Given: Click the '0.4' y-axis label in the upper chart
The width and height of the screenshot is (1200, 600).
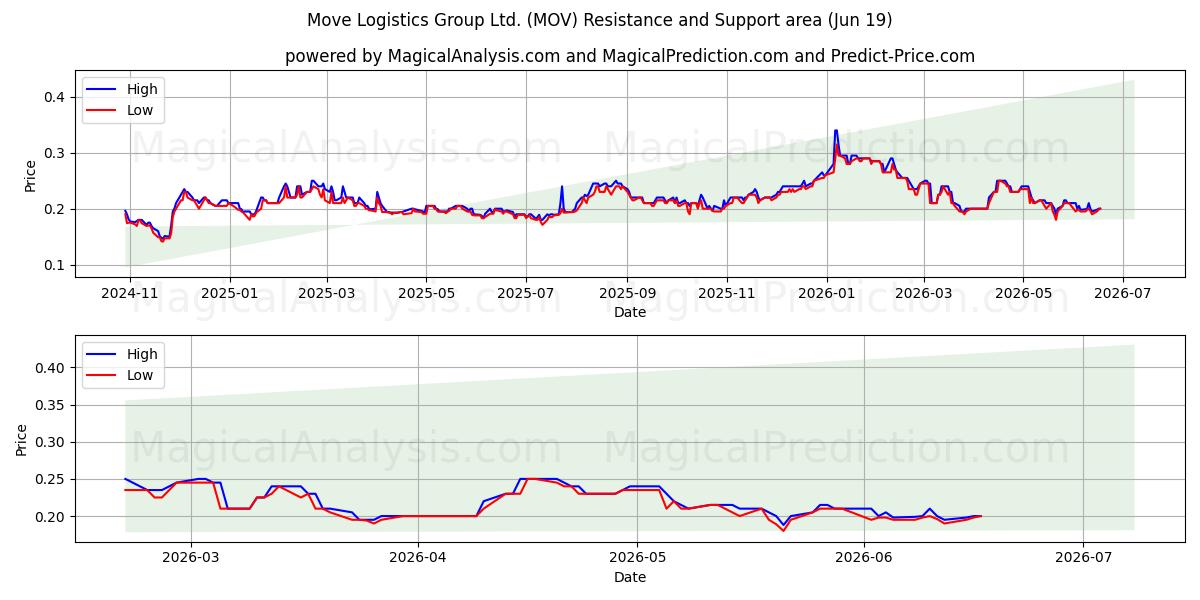Looking at the screenshot, I should coord(56,97).
